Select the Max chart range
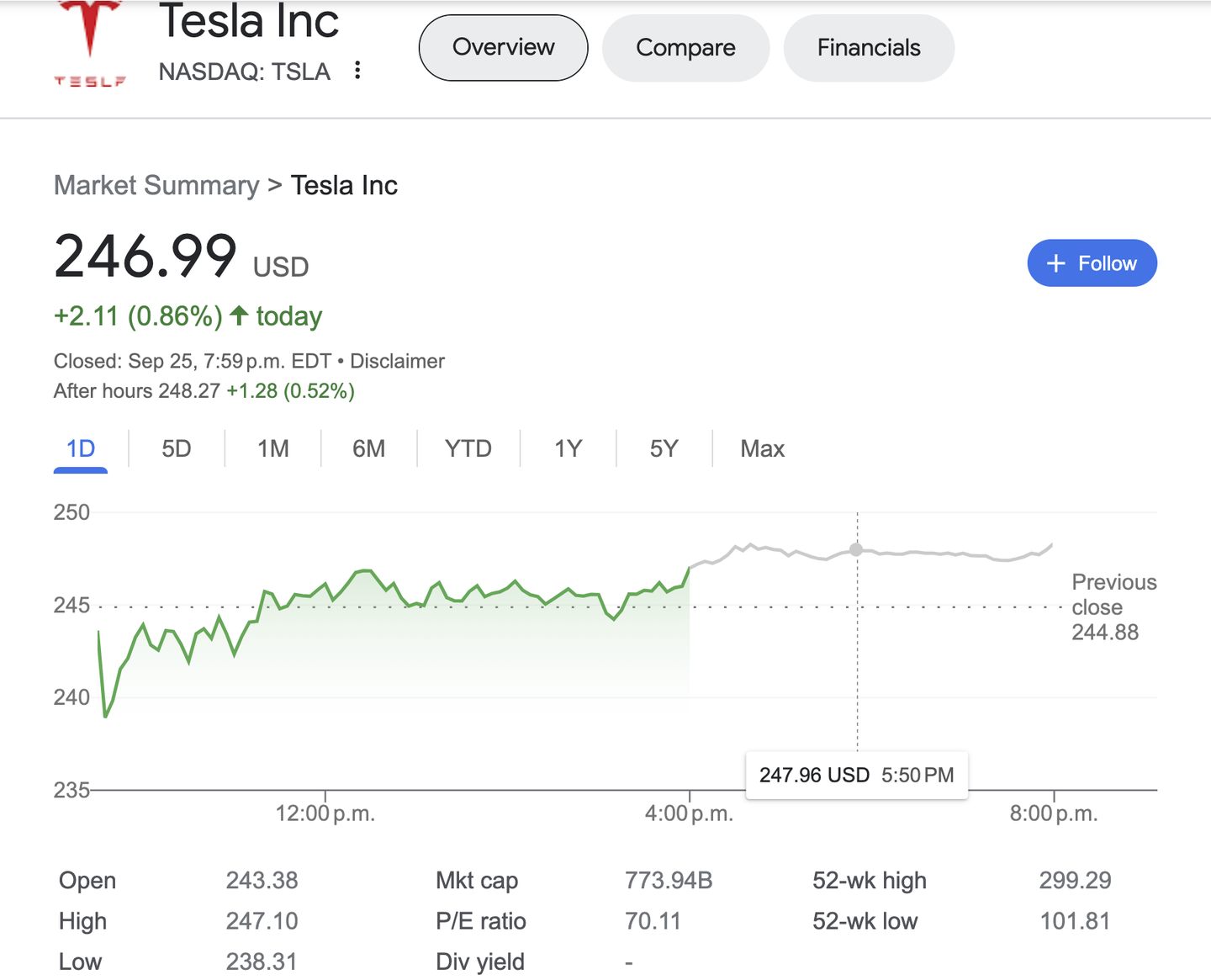This screenshot has width=1211, height=980. pyautogui.click(x=762, y=449)
